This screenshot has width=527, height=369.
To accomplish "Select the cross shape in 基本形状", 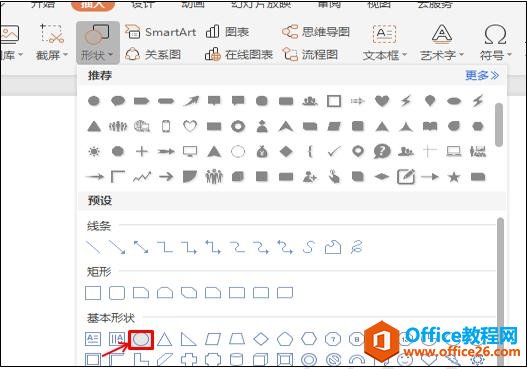I will click(189, 359).
